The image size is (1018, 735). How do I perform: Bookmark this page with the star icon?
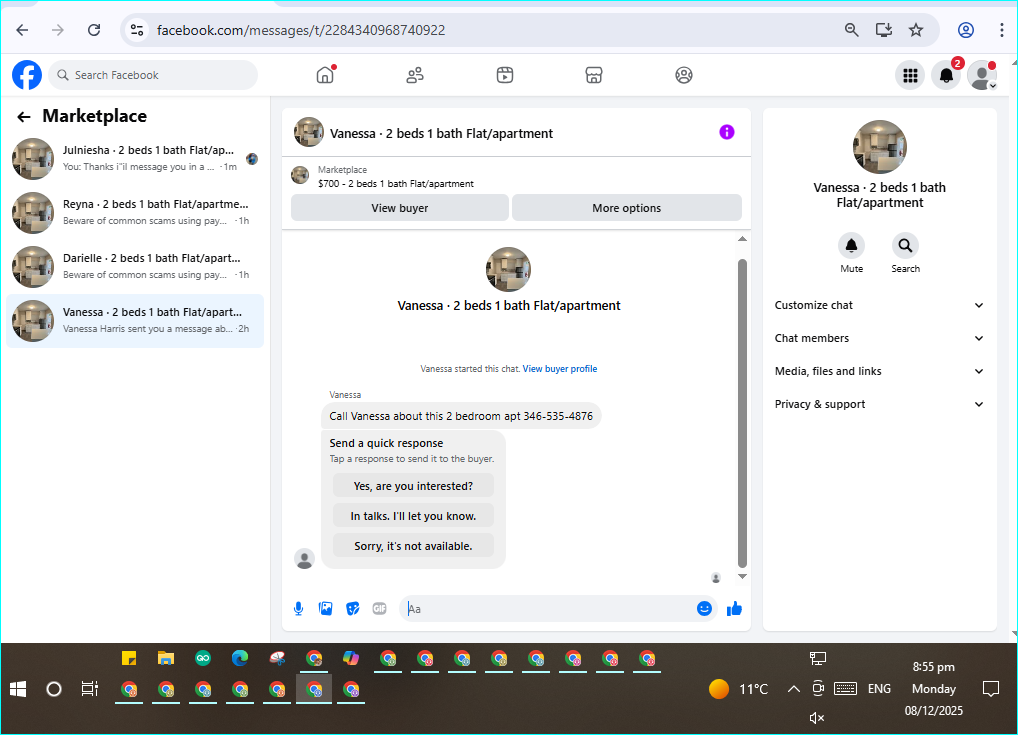[x=916, y=30]
